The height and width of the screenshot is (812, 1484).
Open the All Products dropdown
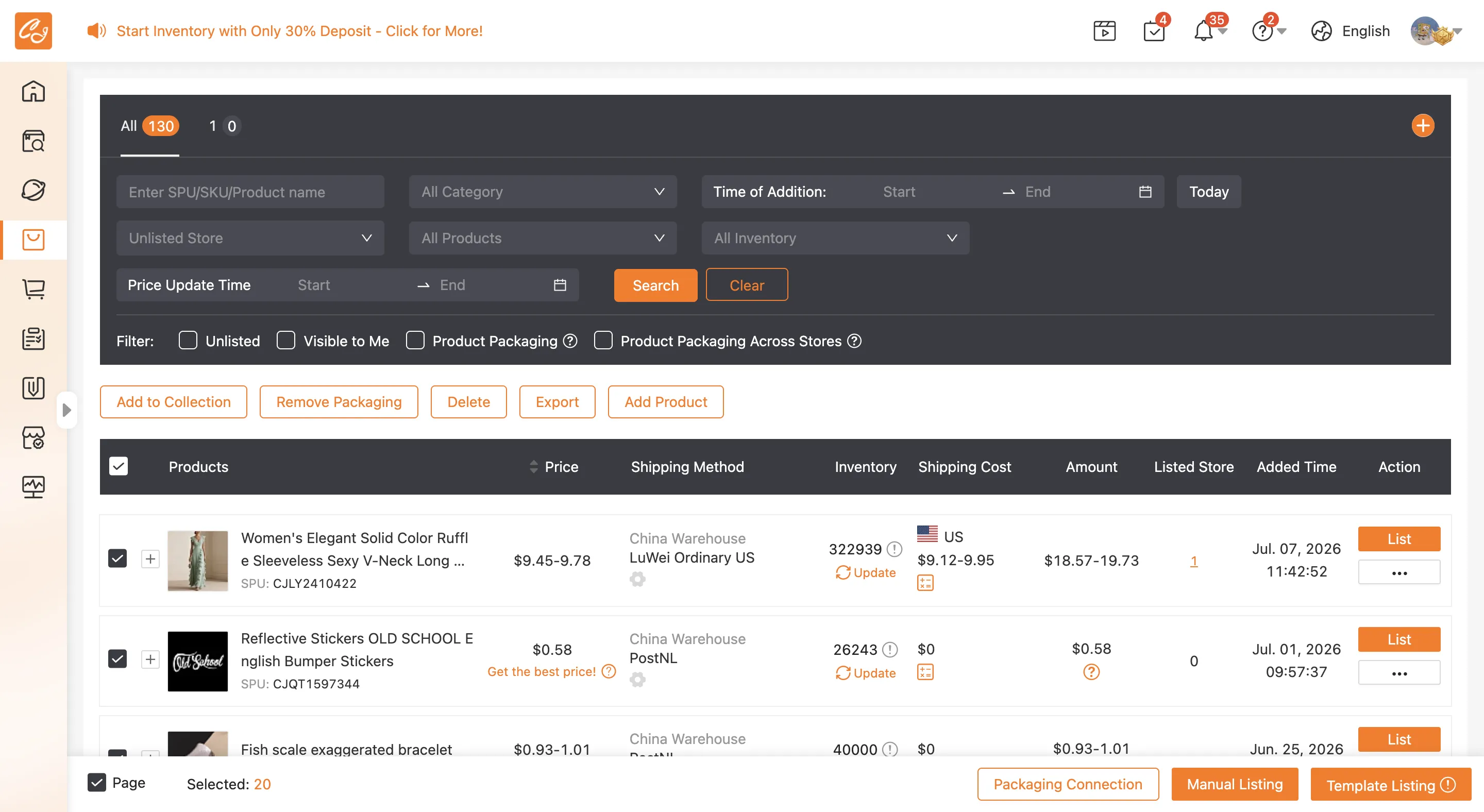tap(543, 238)
